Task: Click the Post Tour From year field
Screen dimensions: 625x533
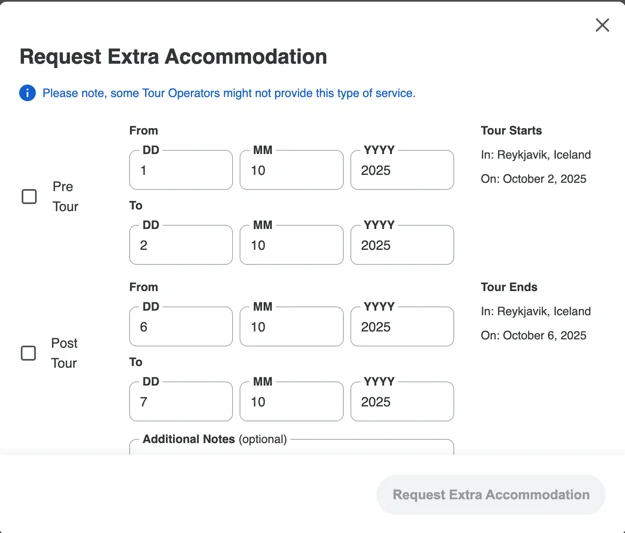Action: (x=402, y=327)
